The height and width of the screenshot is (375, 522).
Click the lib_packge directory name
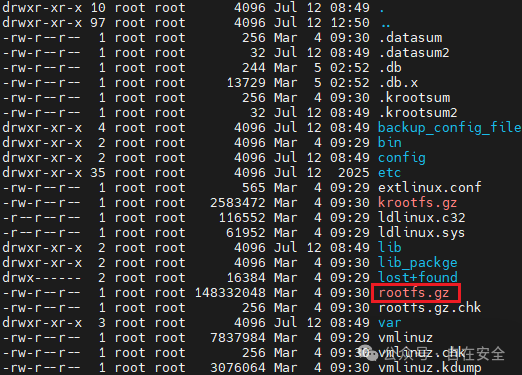click(418, 263)
